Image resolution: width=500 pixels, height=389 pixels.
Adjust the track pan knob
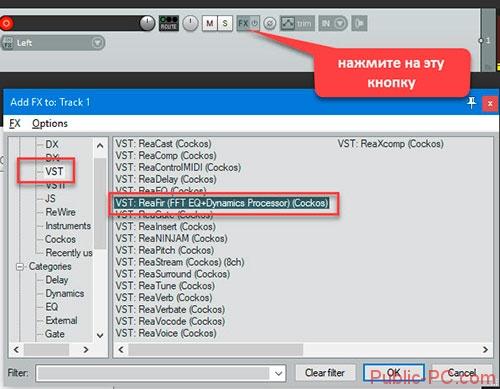pyautogui.click(x=190, y=24)
